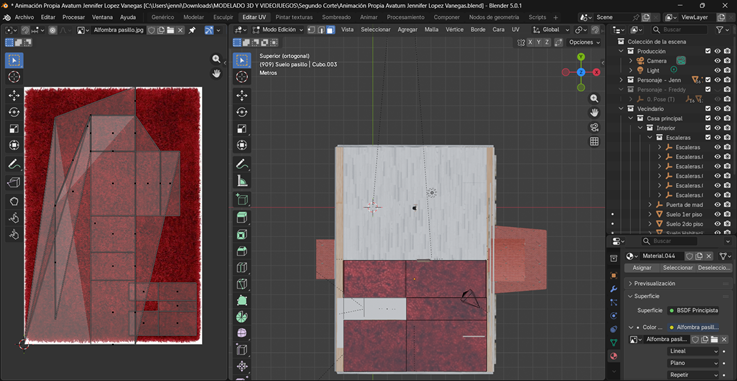Select the Smooth vertices tool
Image resolution: width=737 pixels, height=381 pixels.
pos(242,333)
